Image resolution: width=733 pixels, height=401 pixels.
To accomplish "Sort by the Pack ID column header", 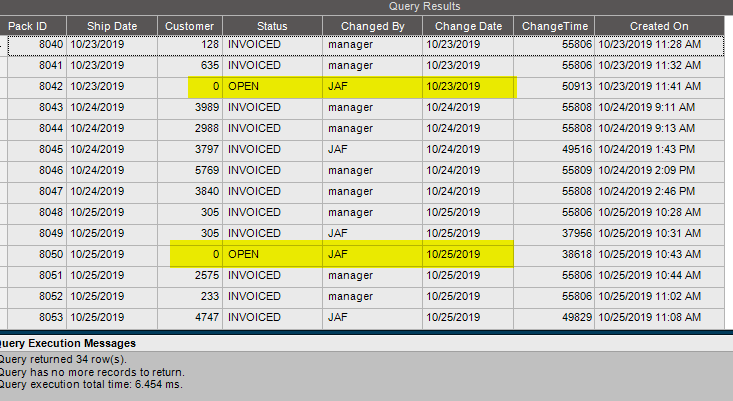I will point(33,26).
